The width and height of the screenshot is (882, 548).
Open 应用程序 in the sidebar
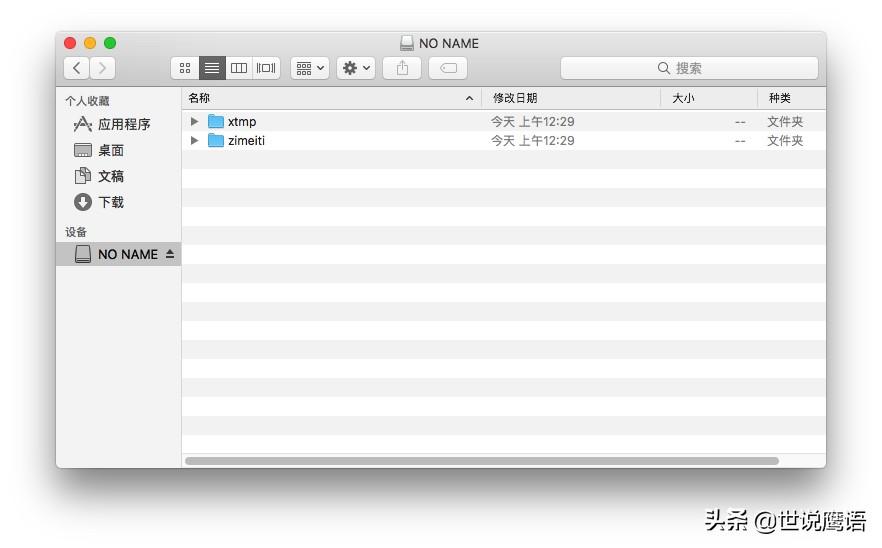tap(123, 124)
